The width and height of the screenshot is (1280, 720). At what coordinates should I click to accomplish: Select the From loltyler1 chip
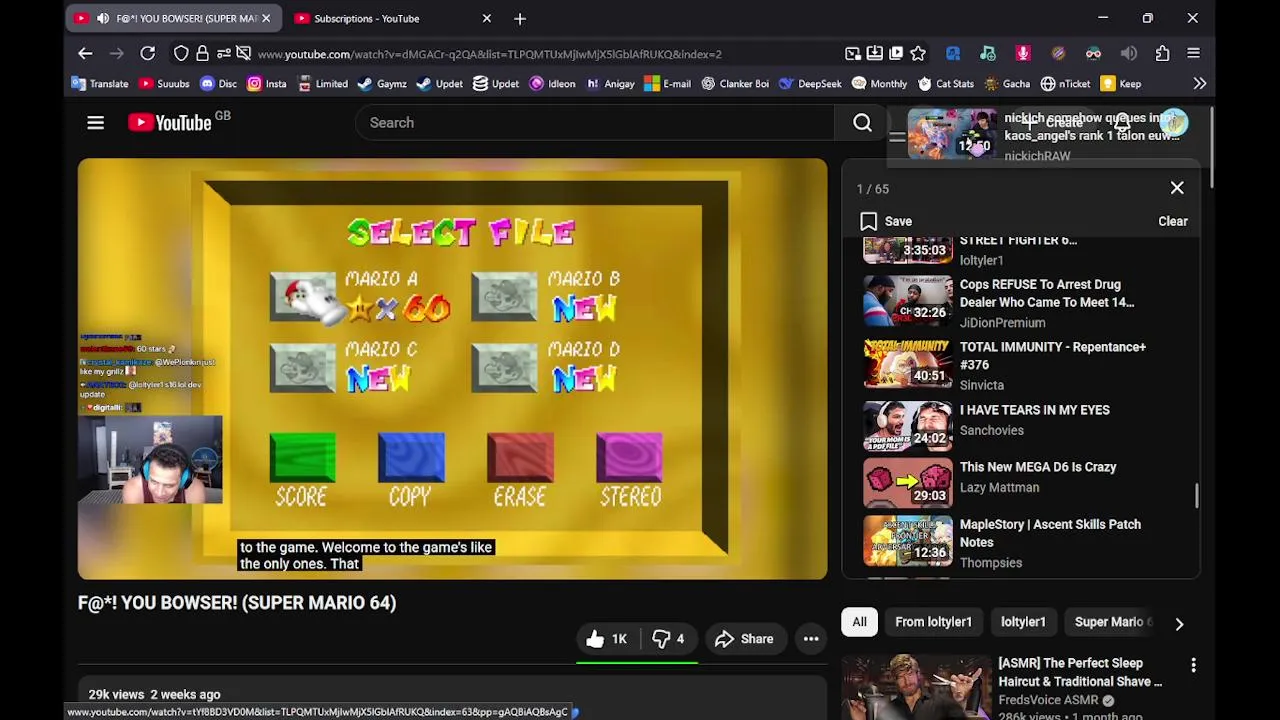933,622
